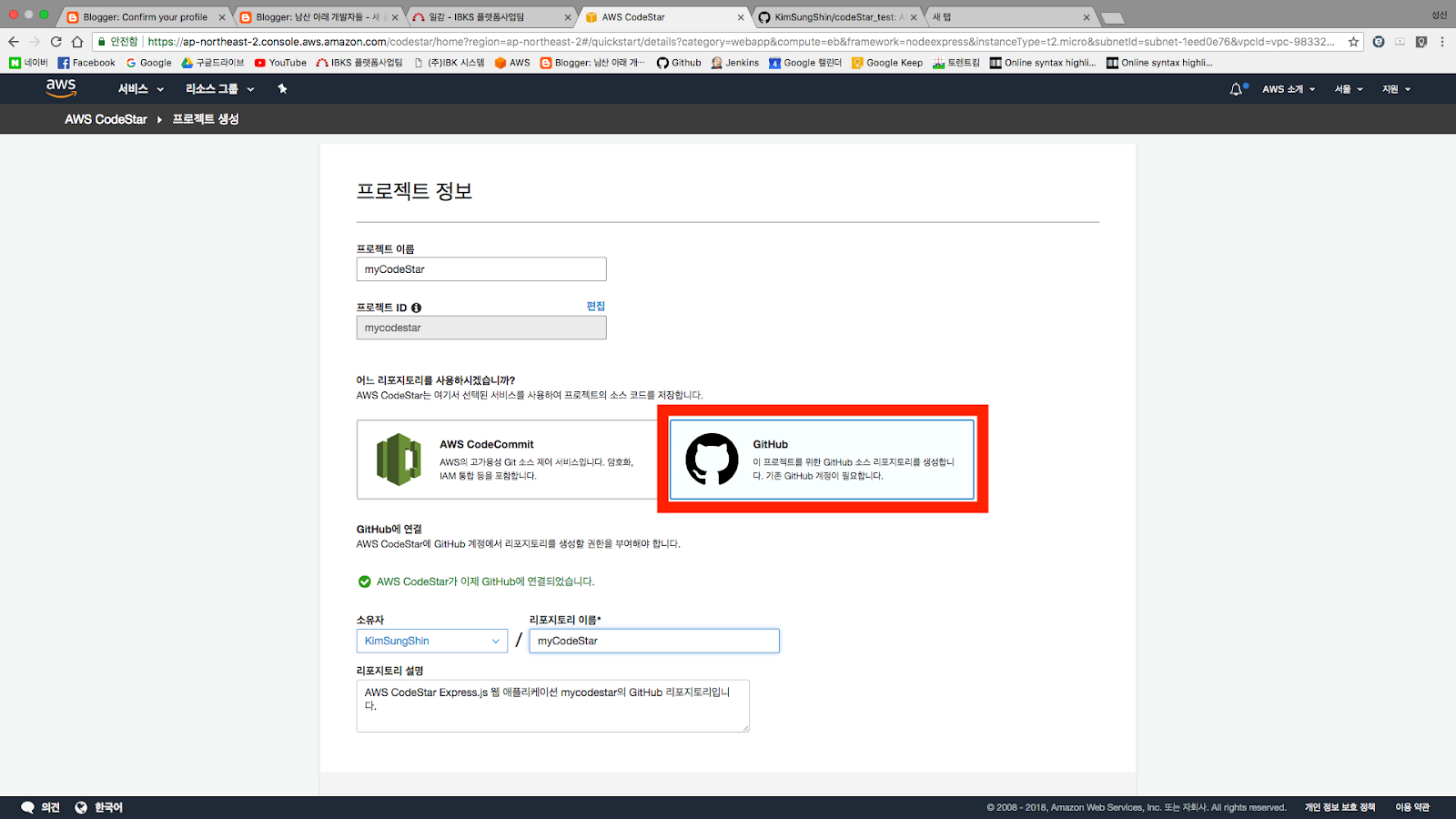Close the AWS CodeStar tab

point(741,17)
